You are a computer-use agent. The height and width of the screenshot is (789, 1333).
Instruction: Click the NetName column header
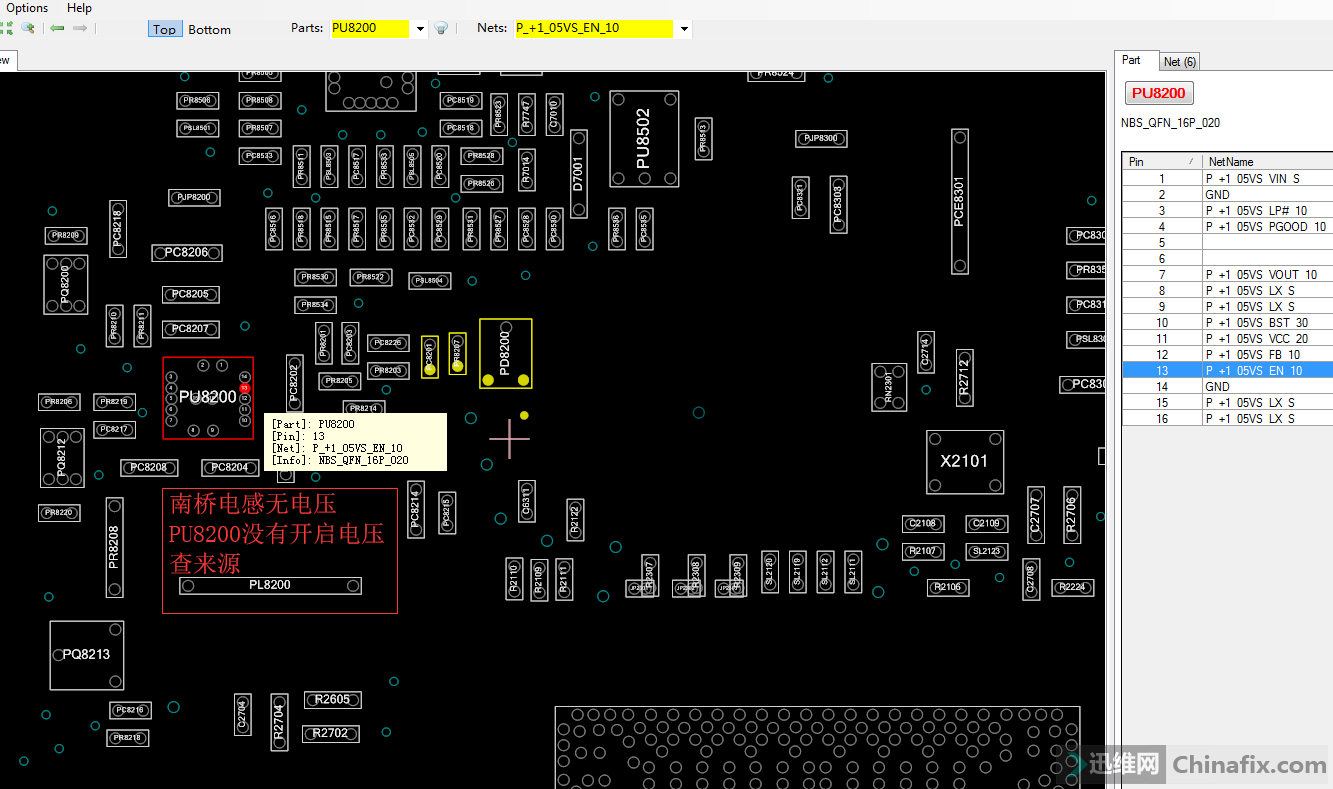tap(1265, 161)
